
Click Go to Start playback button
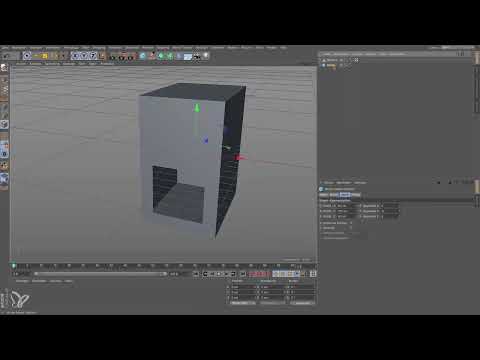pyautogui.click(x=196, y=274)
